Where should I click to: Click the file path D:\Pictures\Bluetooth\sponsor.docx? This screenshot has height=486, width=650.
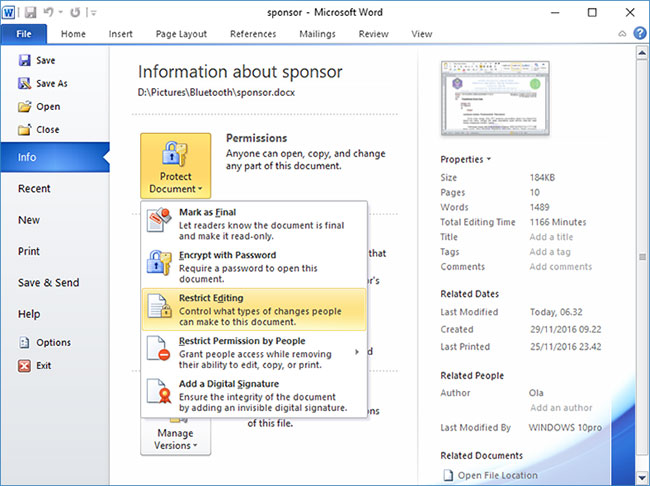pos(216,92)
